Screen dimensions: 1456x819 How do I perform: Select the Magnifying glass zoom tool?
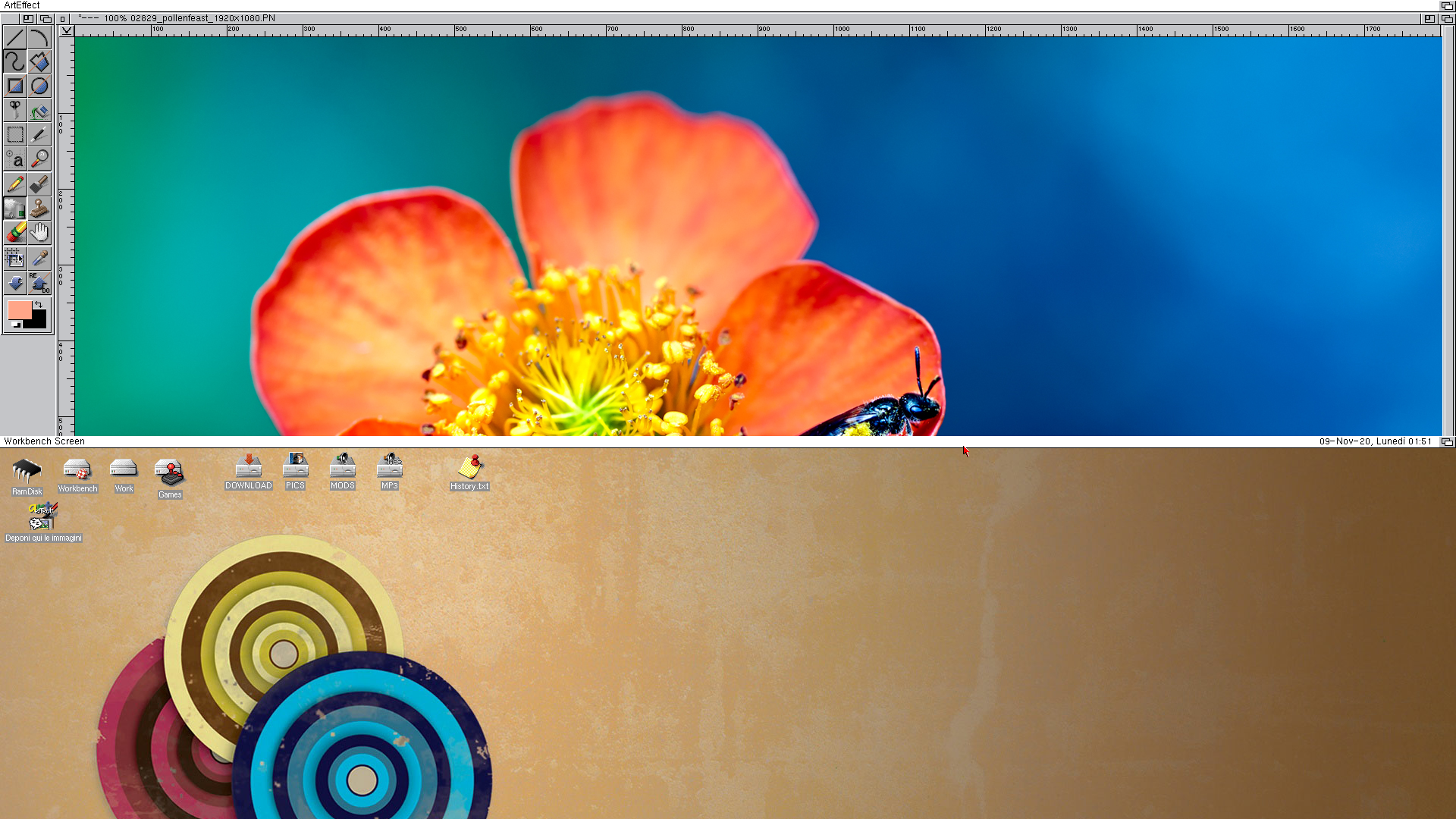39,159
